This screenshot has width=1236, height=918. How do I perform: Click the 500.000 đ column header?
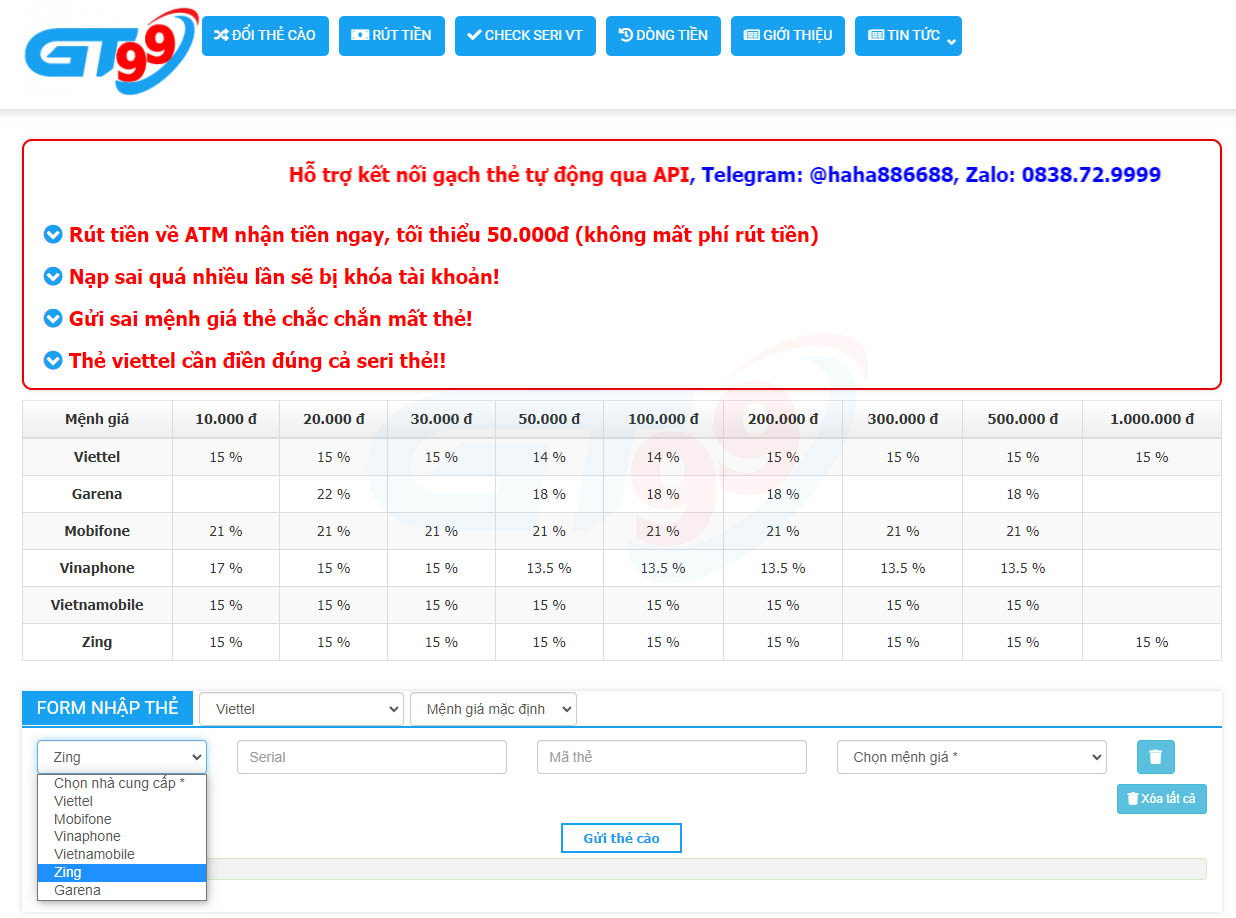click(x=1023, y=419)
